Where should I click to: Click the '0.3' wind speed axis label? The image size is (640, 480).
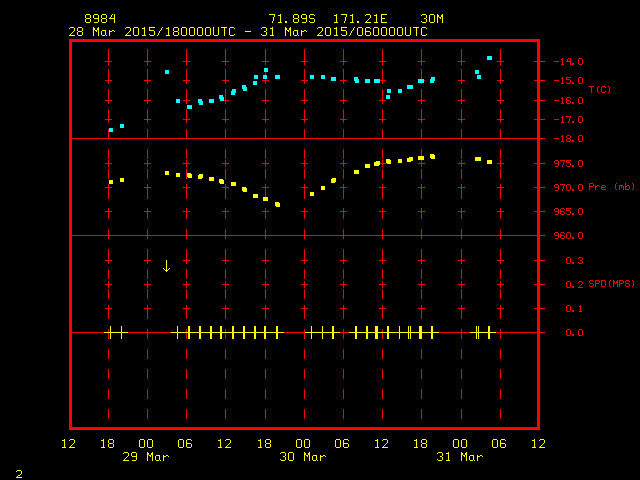pos(574,261)
